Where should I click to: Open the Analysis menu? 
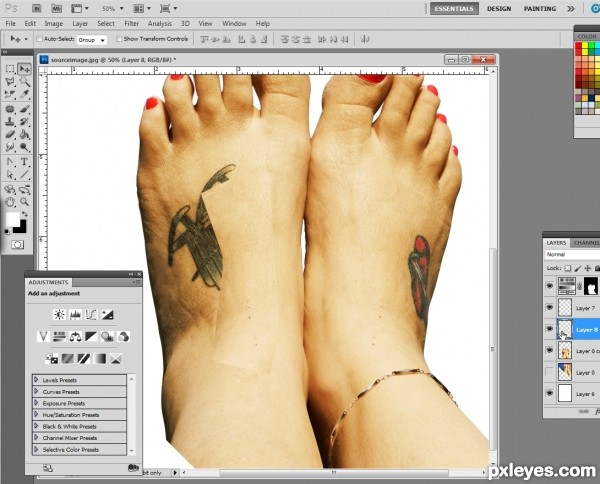160,24
